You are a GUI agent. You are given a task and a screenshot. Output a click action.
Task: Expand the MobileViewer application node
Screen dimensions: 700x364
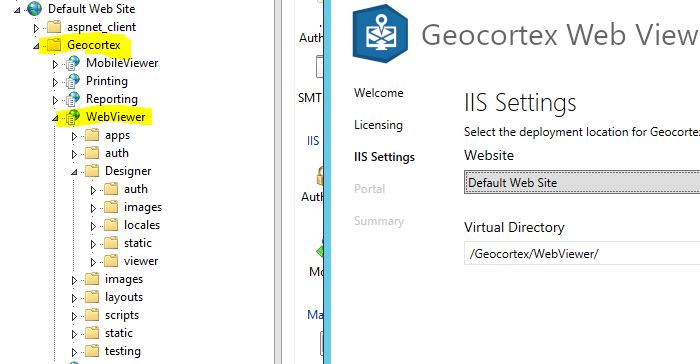click(x=55, y=64)
